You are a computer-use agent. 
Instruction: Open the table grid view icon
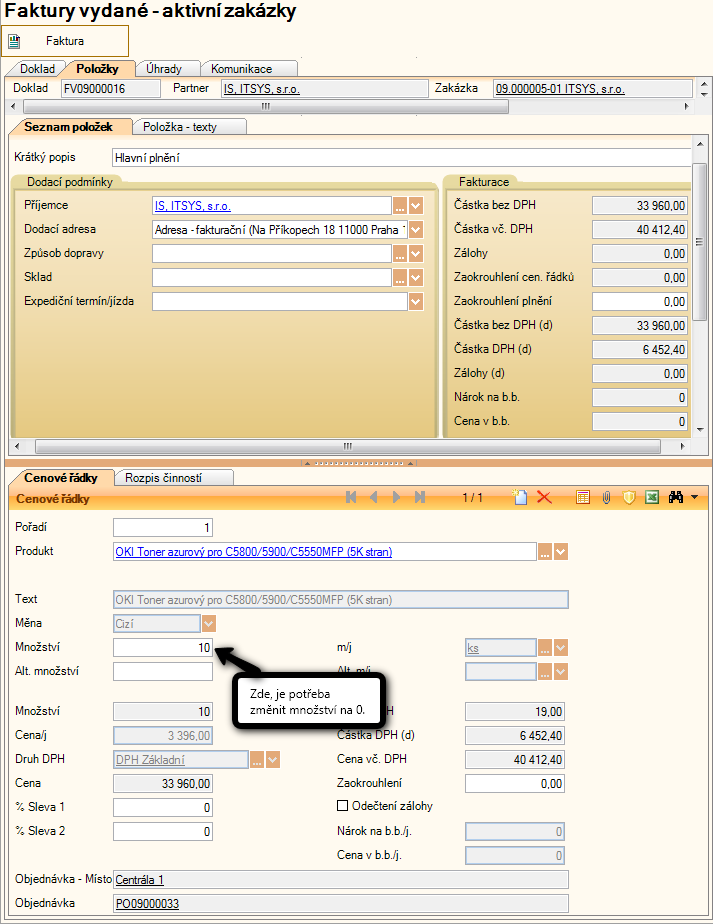tap(583, 497)
